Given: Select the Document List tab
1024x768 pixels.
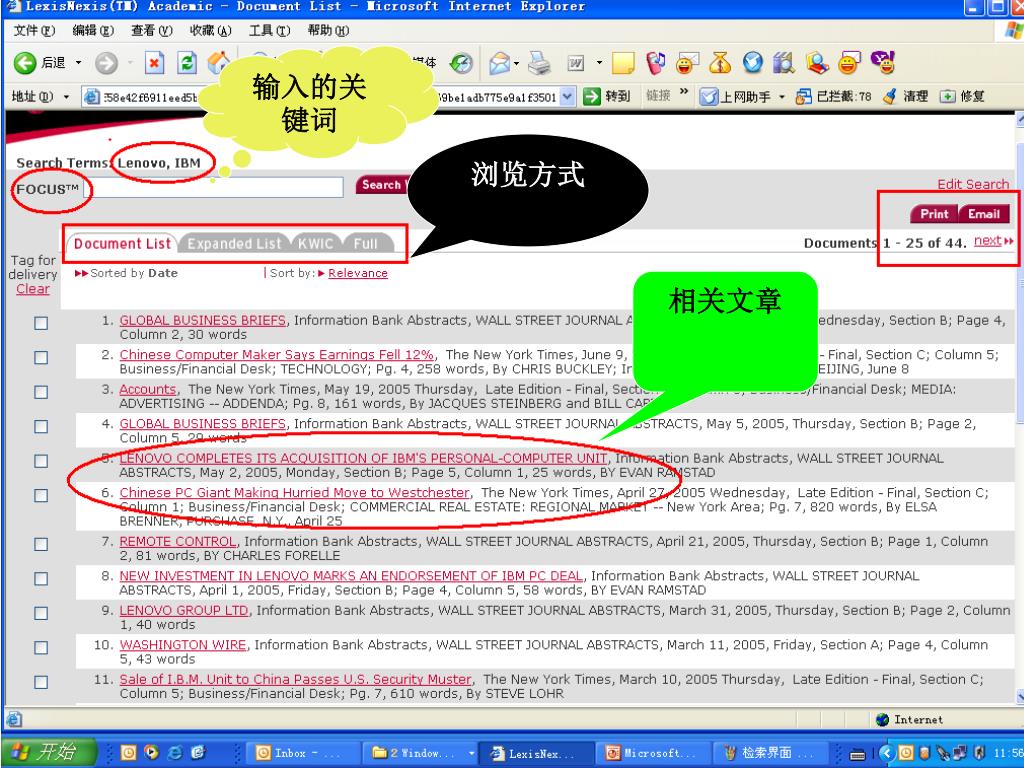Looking at the screenshot, I should 122,244.
